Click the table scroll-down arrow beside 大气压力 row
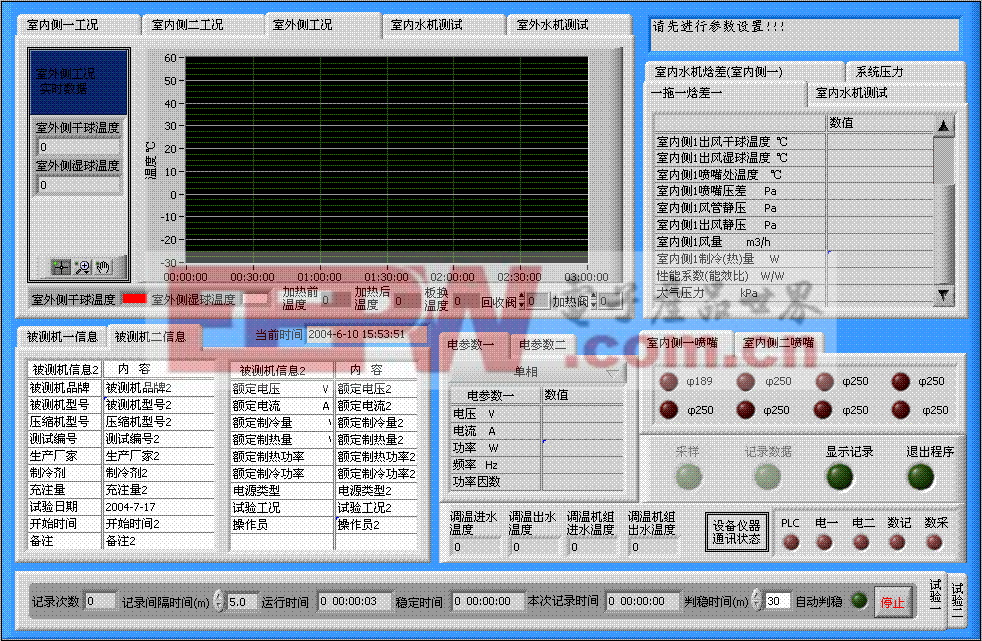Screen dimensions: 982x641 943,295
